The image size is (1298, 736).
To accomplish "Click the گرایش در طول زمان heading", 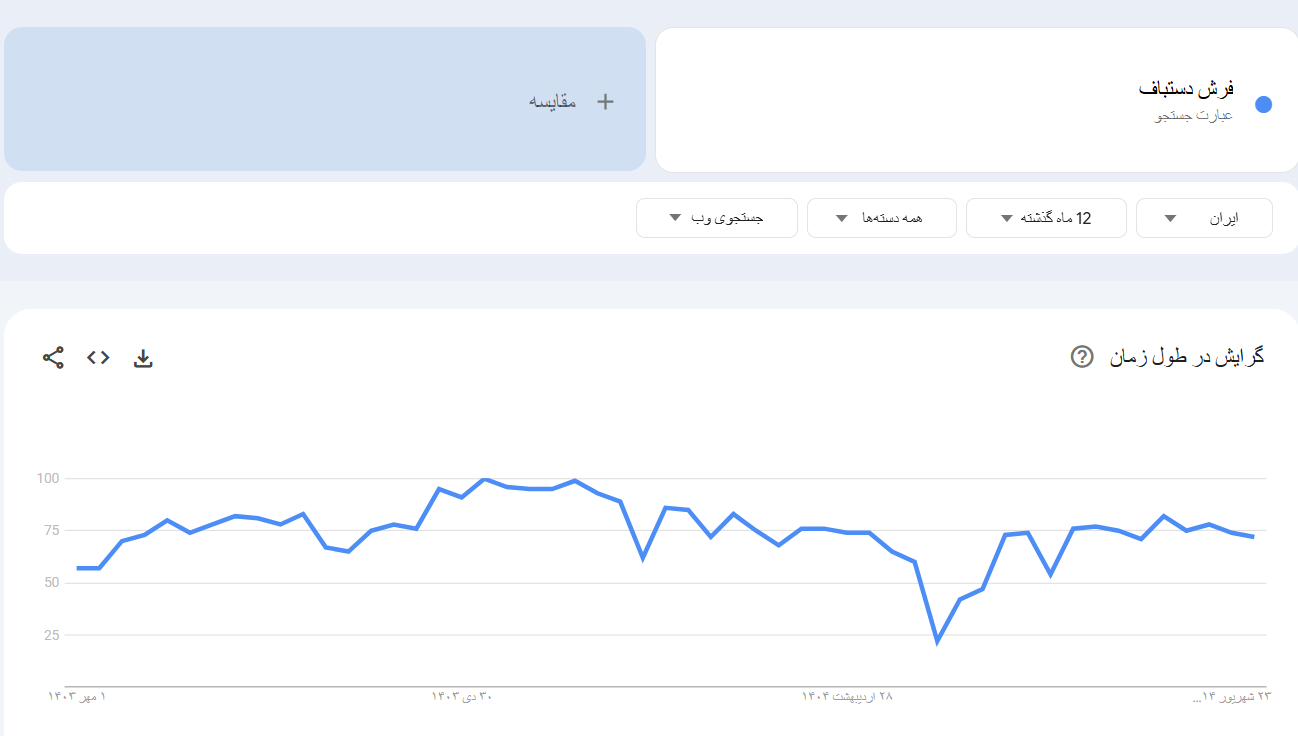I will pyautogui.click(x=1187, y=356).
